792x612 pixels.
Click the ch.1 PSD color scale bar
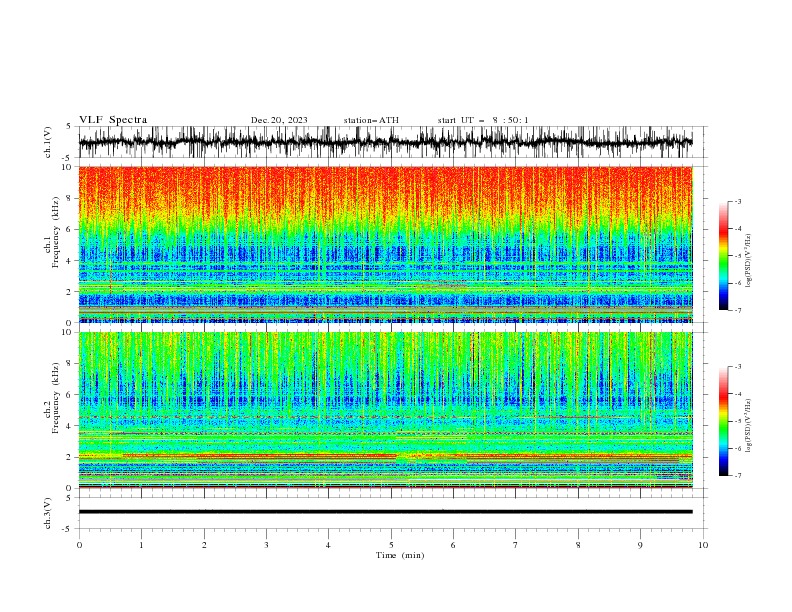click(x=723, y=256)
